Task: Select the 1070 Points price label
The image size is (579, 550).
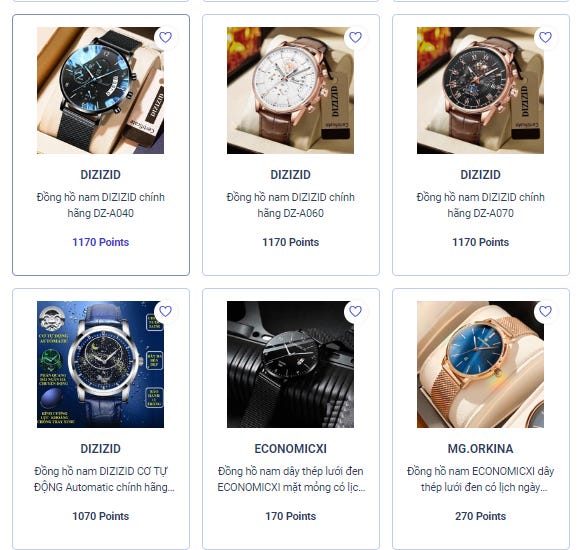Action: 100,516
